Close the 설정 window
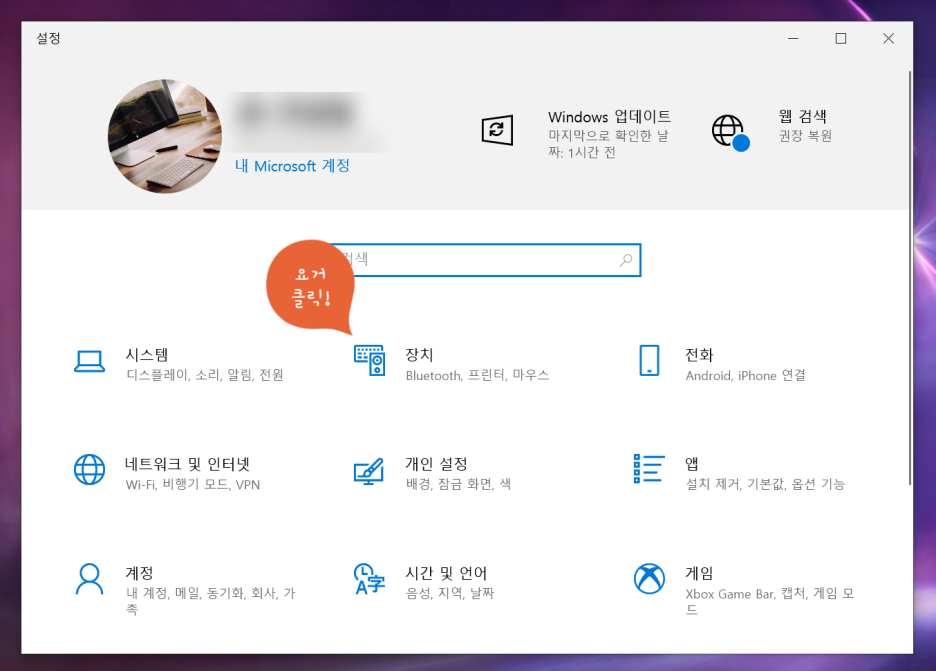The height and width of the screenshot is (671, 936). coord(888,38)
